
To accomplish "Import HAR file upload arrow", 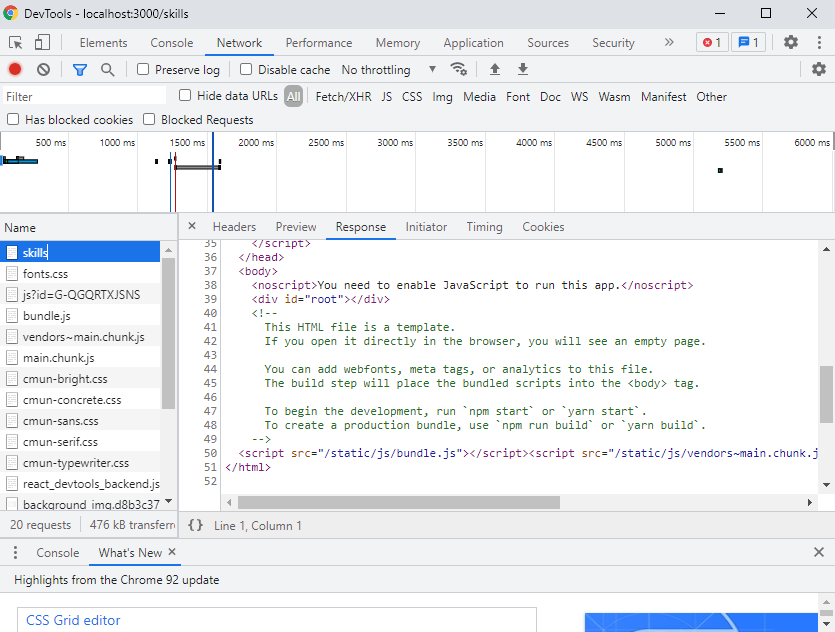I will pyautogui.click(x=495, y=69).
